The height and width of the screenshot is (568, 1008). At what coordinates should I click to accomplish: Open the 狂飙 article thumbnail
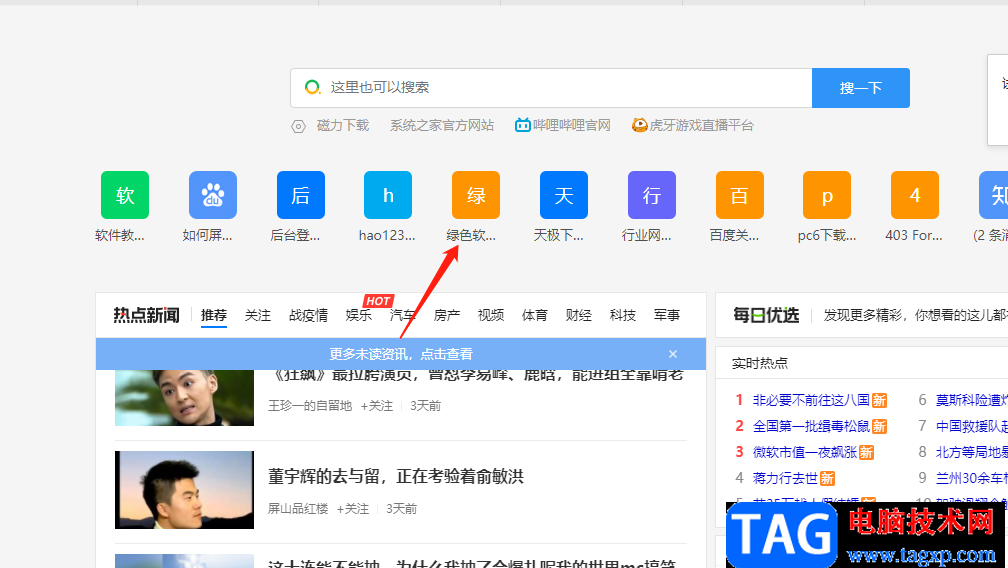pos(184,398)
